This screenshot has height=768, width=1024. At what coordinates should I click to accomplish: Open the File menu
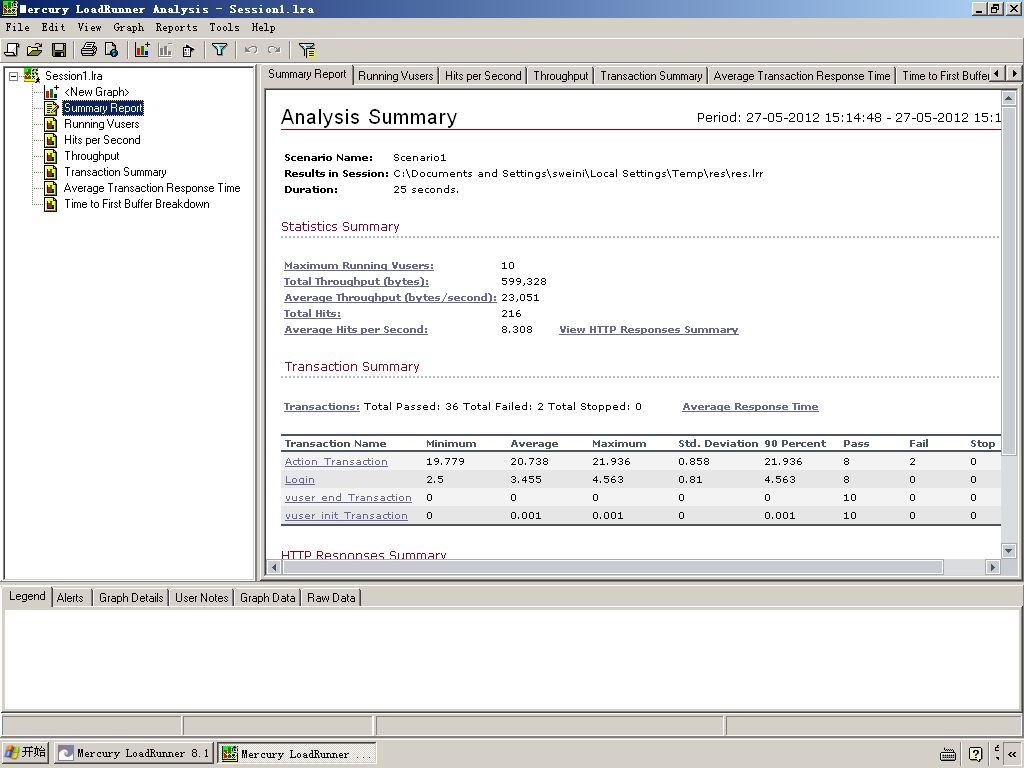coord(18,27)
